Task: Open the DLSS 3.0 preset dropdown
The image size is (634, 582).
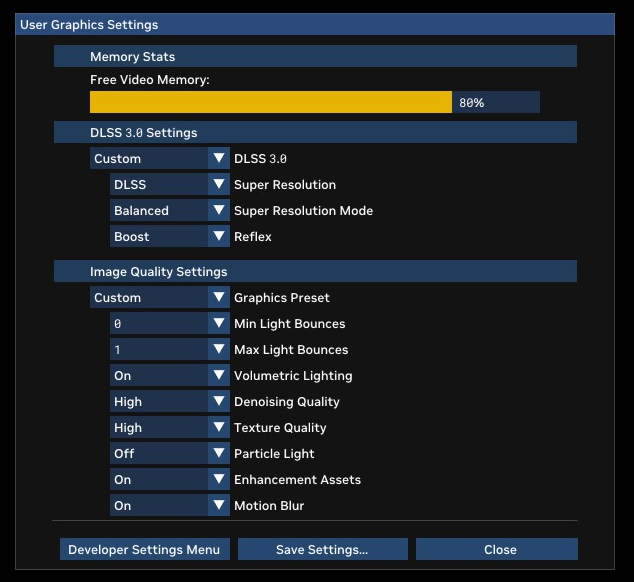Action: pos(160,159)
